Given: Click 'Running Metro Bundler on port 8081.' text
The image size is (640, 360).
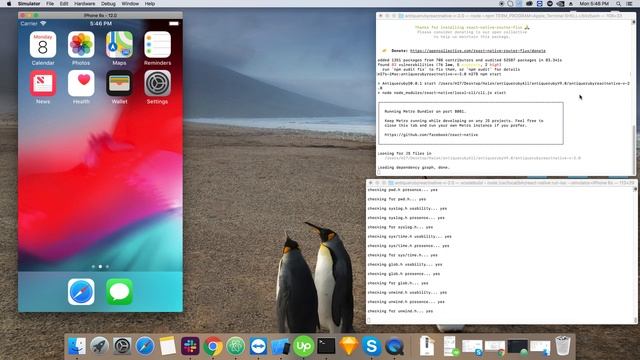Looking at the screenshot, I should [425, 111].
